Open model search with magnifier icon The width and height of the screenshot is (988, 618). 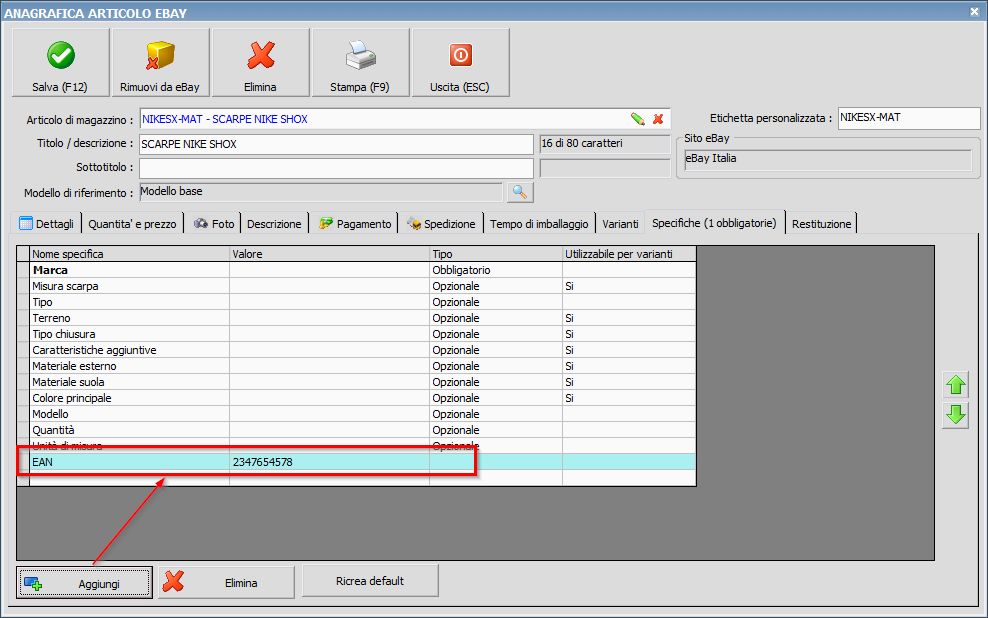[521, 192]
